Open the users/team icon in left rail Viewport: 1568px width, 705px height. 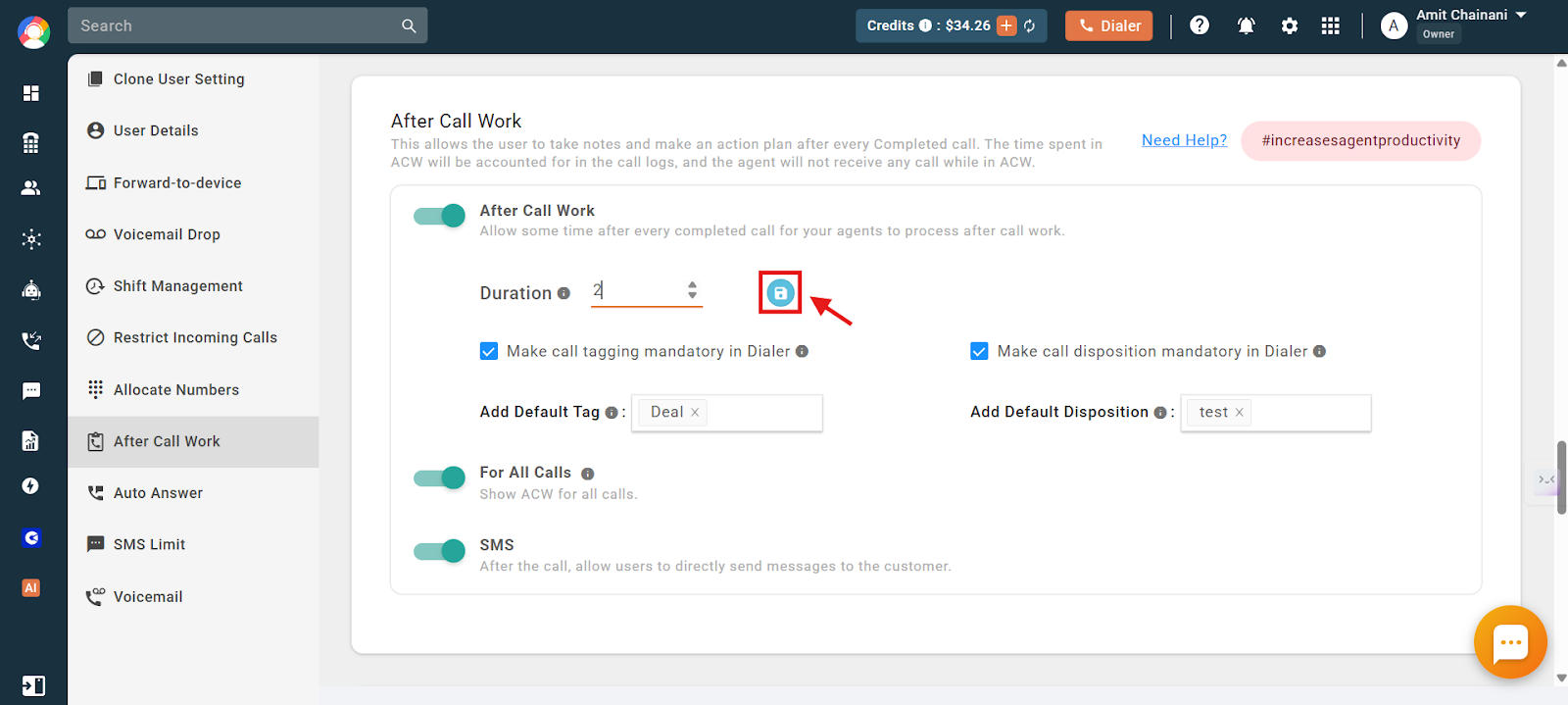31,187
